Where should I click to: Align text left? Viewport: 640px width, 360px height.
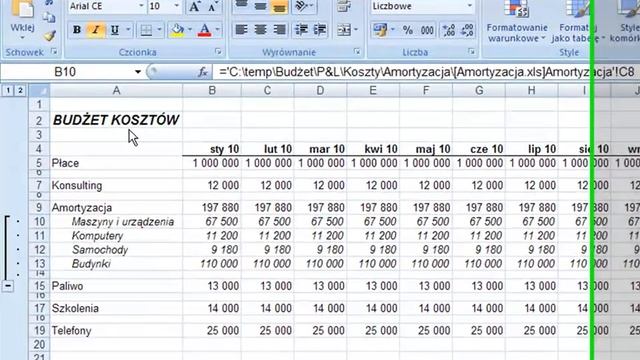pos(241,30)
